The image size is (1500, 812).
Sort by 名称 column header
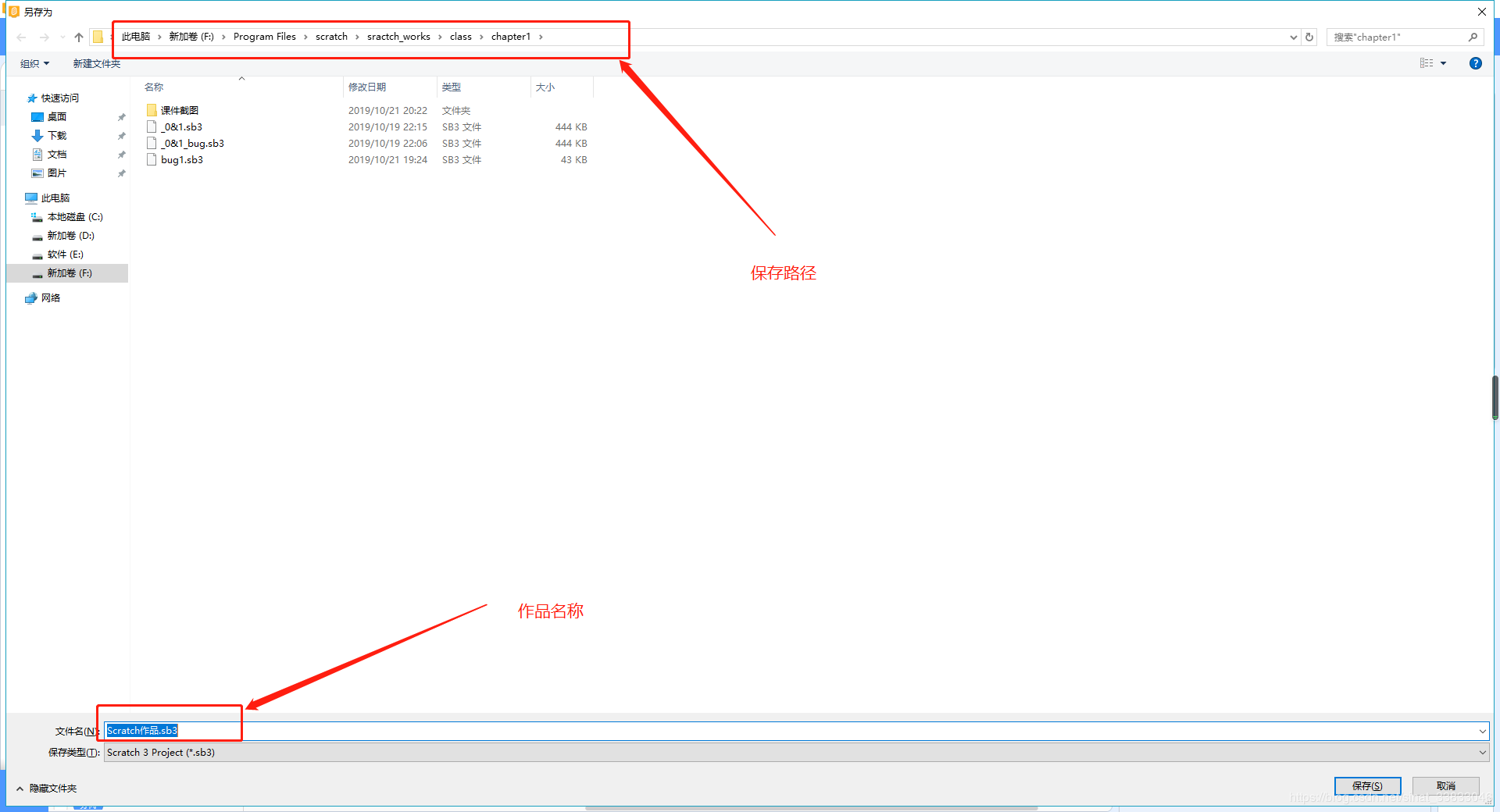click(x=154, y=87)
